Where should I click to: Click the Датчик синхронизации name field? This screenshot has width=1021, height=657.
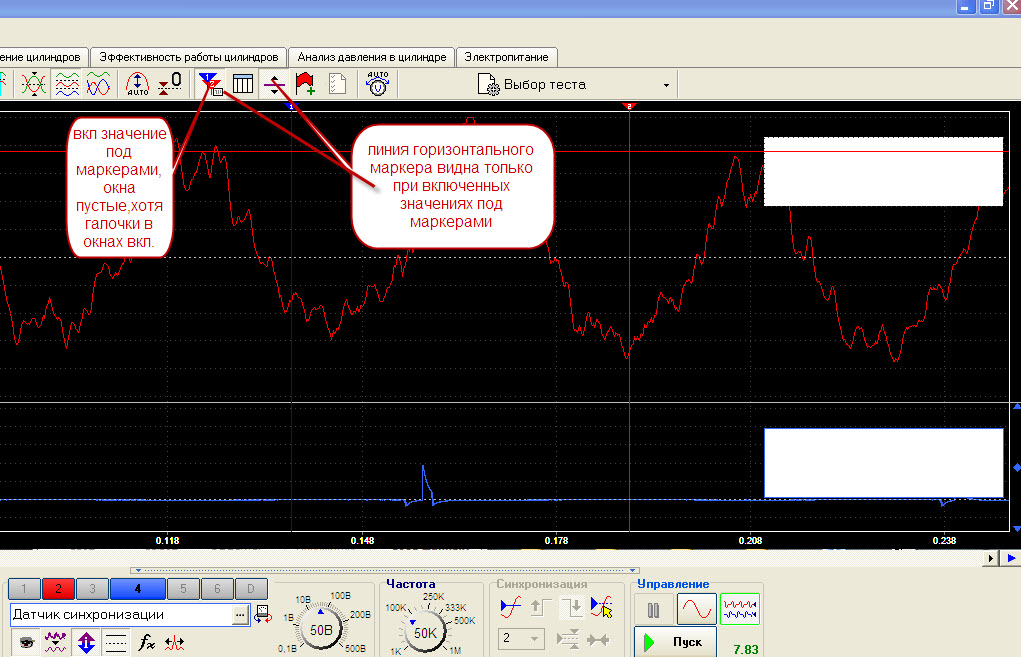(121, 615)
